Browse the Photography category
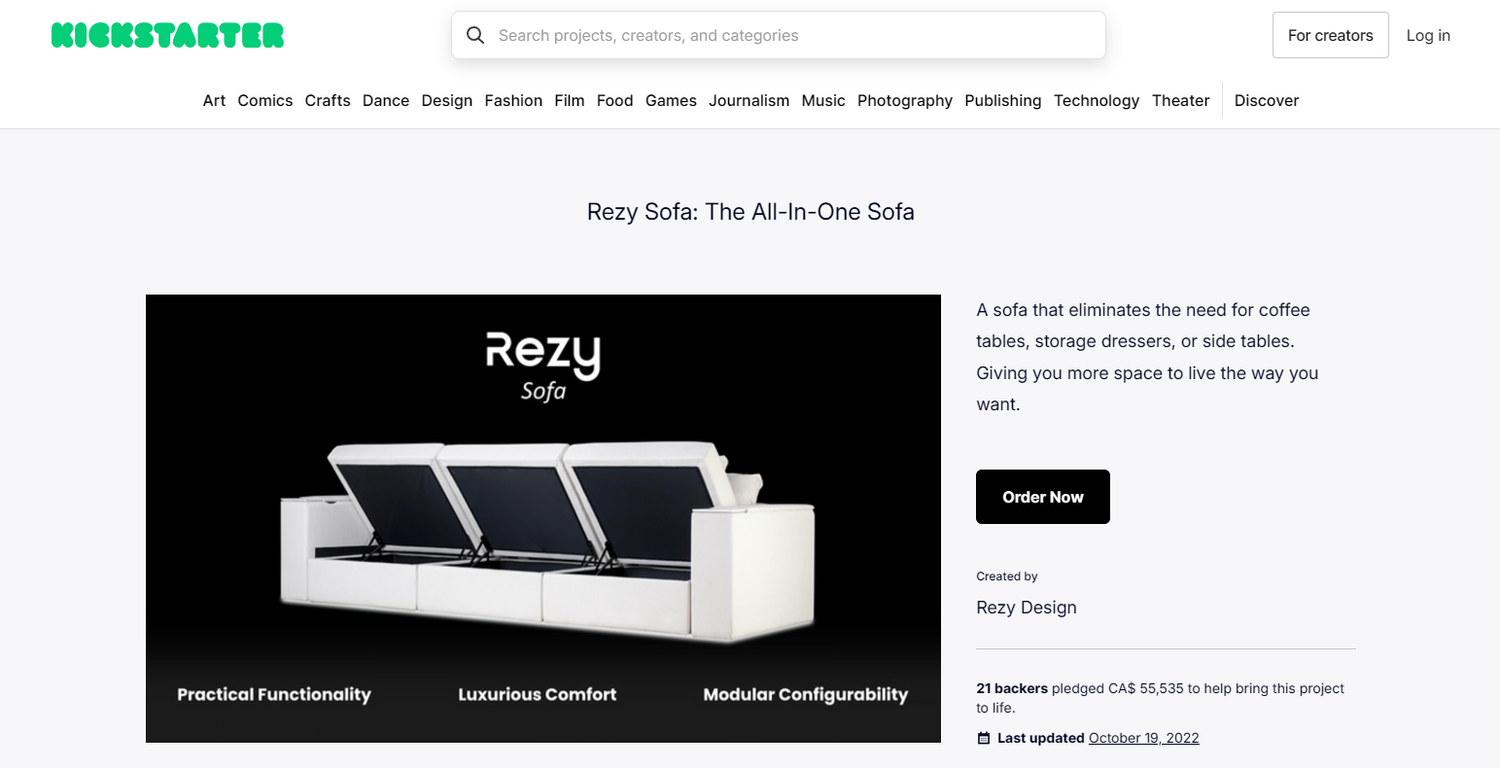This screenshot has height=768, width=1500. click(x=905, y=100)
